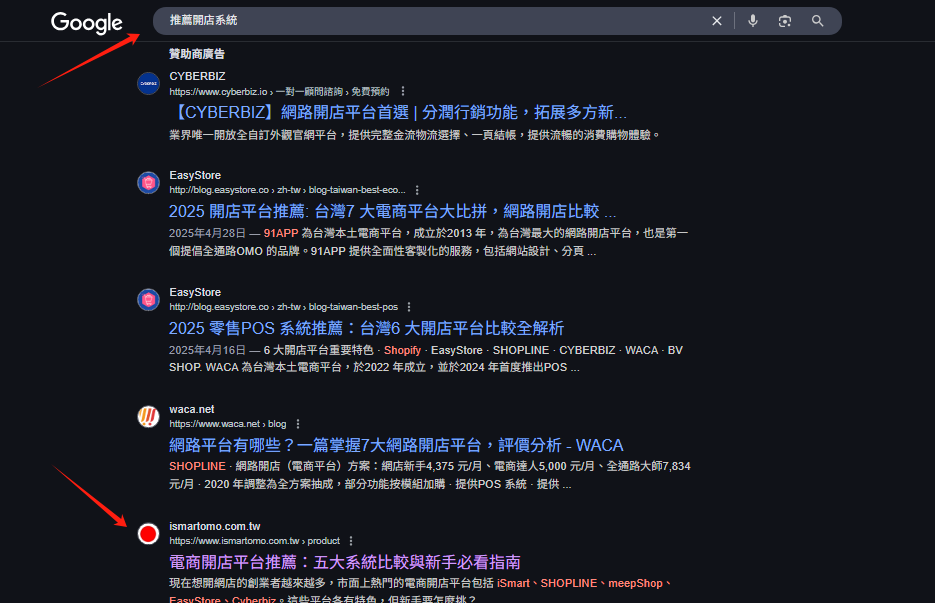Open the 電商開店平台推薦 result title

[345, 562]
